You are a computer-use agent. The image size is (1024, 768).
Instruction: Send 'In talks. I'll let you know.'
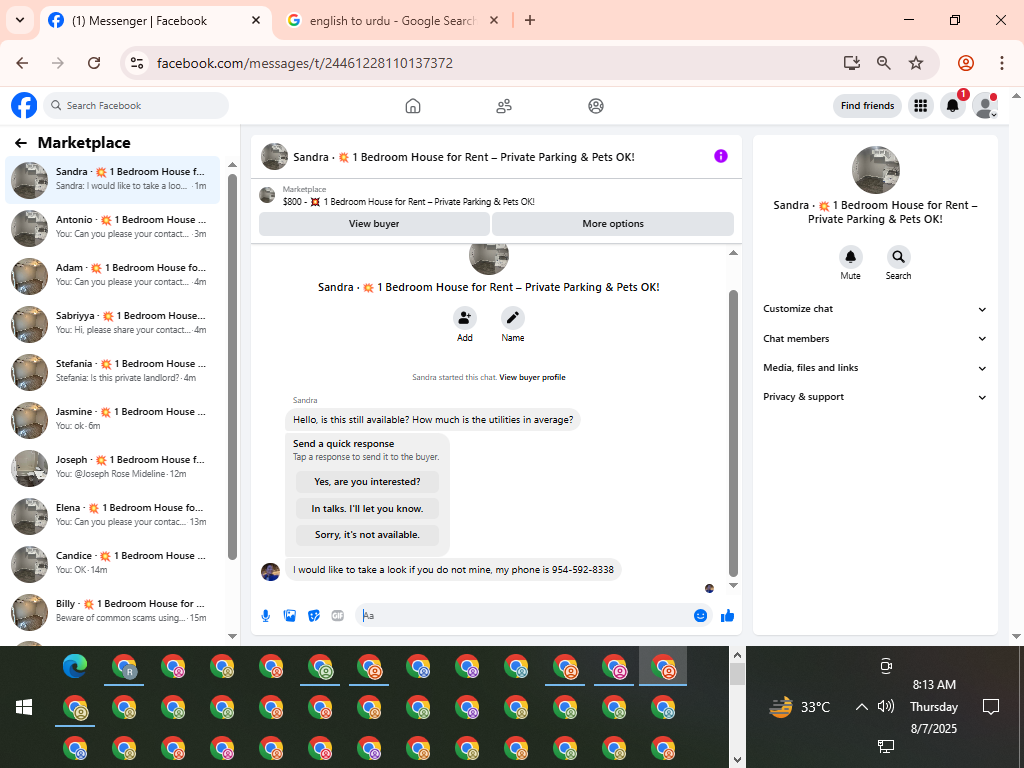point(367,509)
